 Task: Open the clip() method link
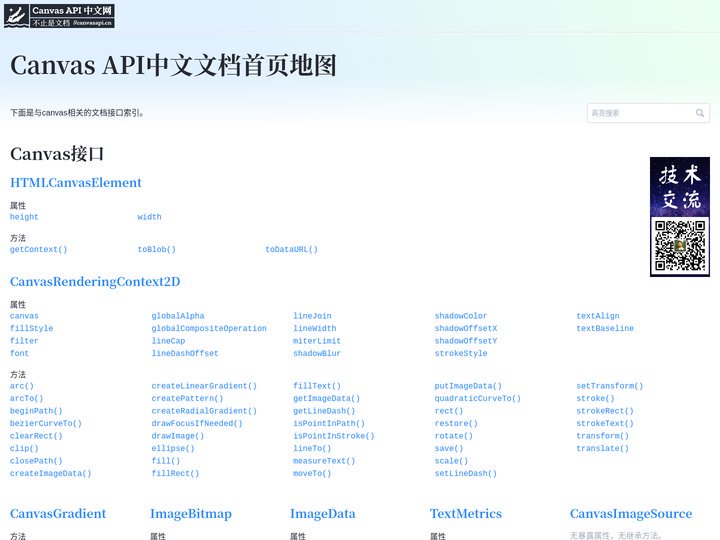(x=24, y=448)
